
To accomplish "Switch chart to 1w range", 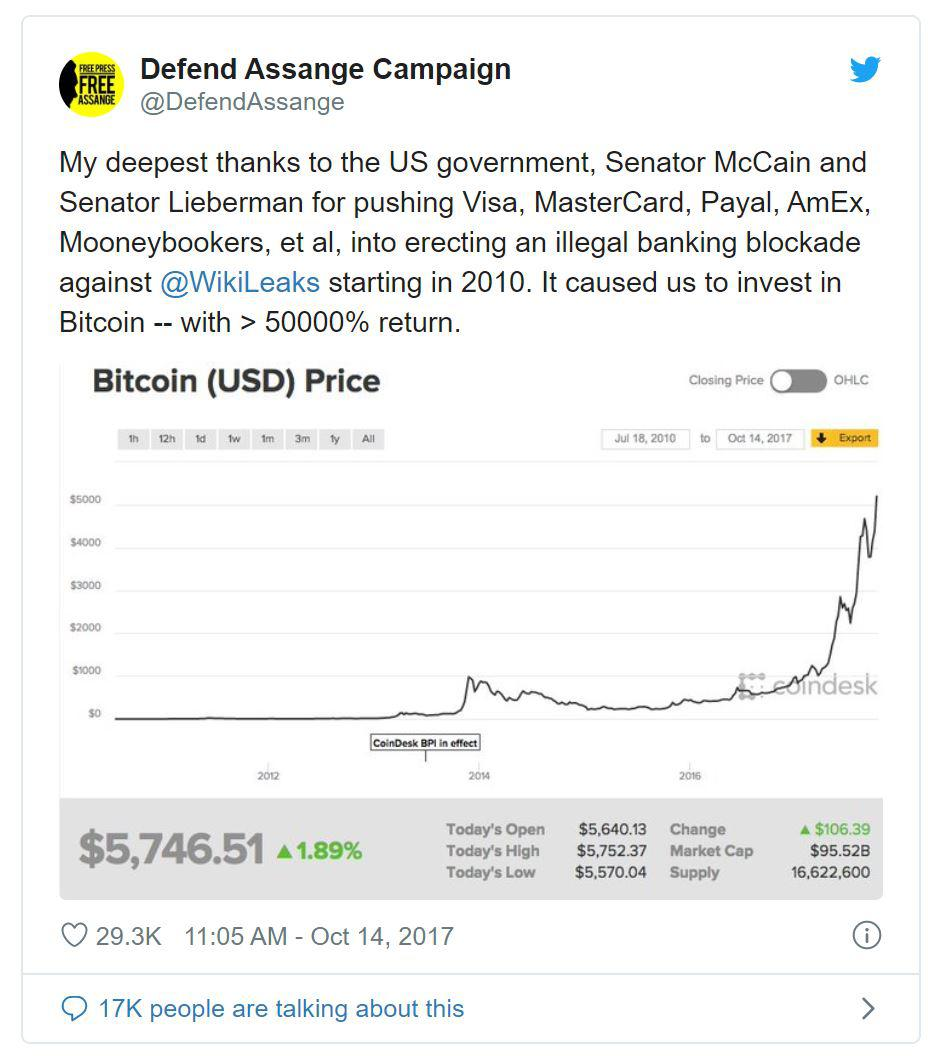I will click(234, 438).
